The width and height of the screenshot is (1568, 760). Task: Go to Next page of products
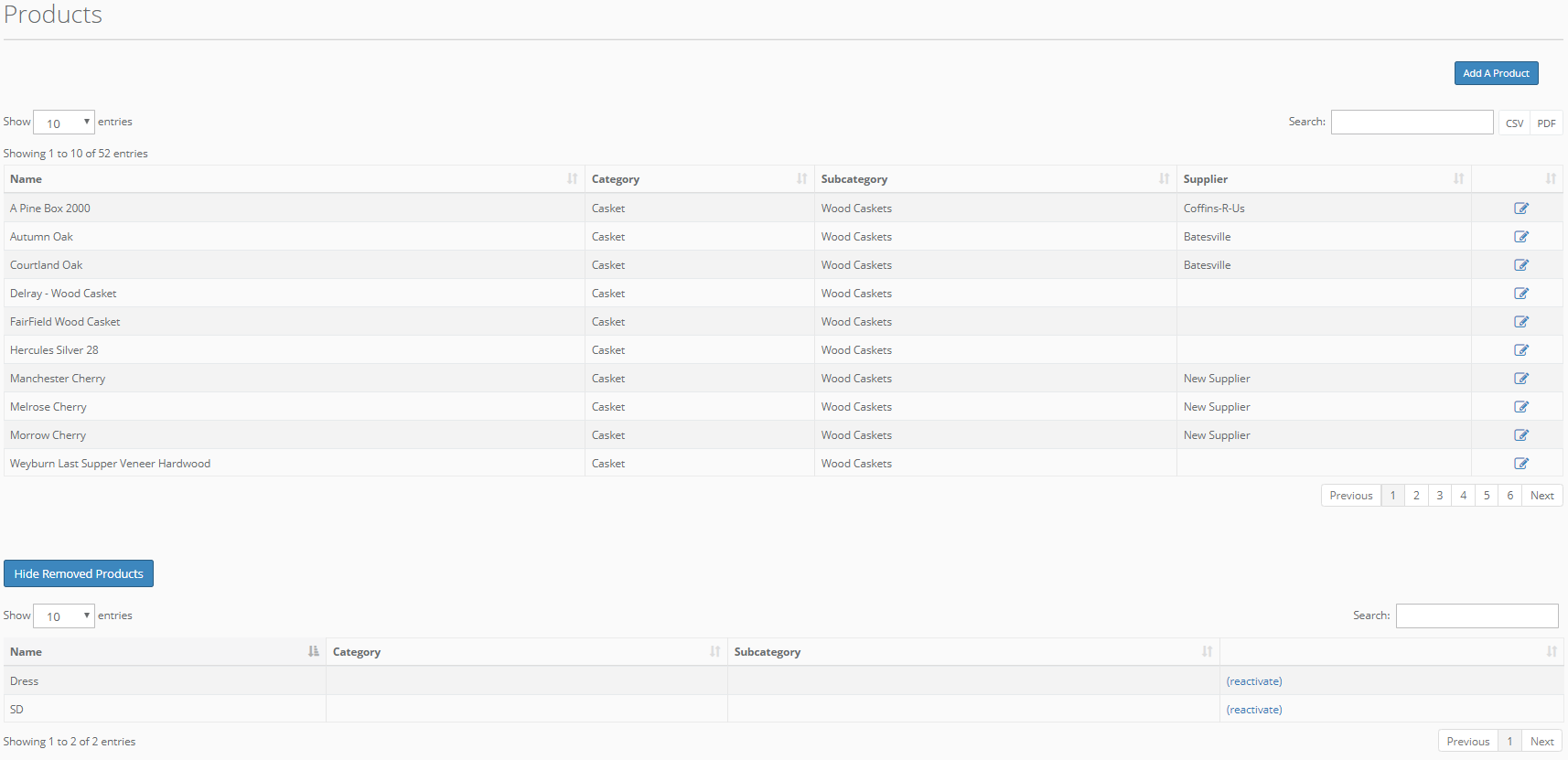point(1541,496)
